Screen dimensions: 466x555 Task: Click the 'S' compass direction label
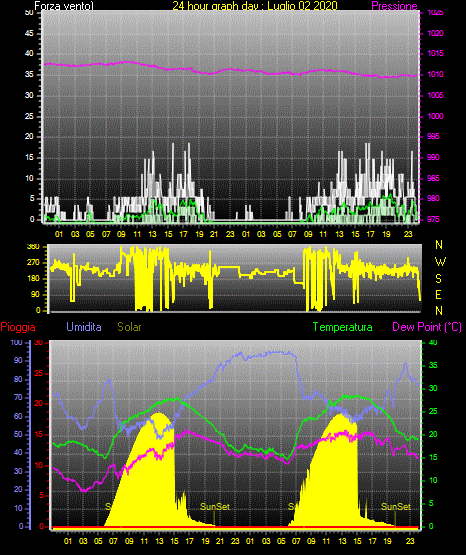[438, 279]
